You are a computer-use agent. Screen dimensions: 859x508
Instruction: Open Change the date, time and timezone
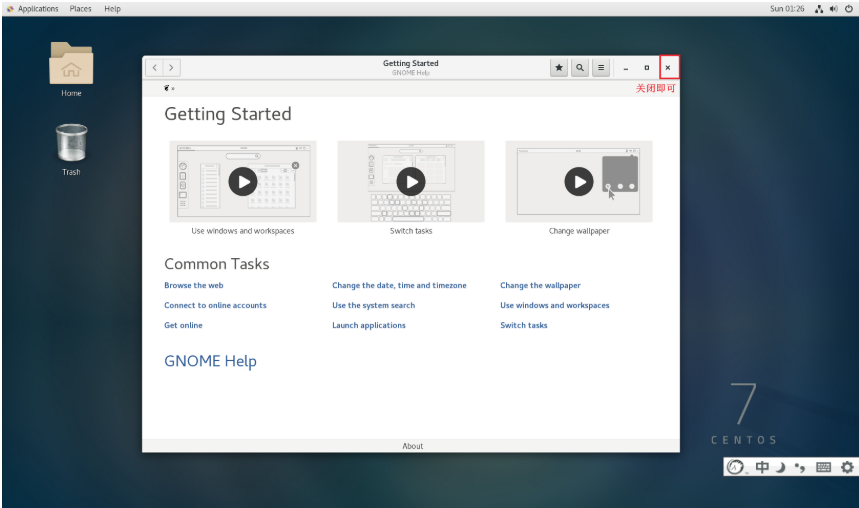(399, 286)
